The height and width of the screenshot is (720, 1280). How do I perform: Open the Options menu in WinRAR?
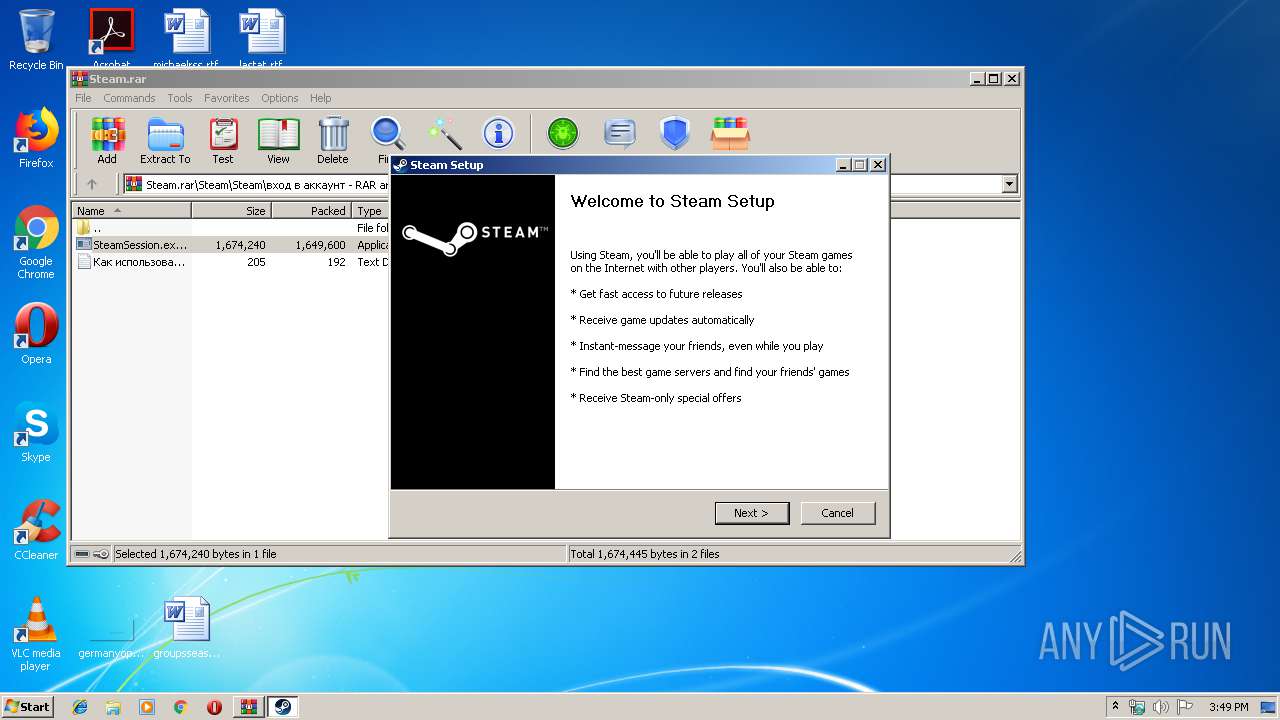(280, 98)
